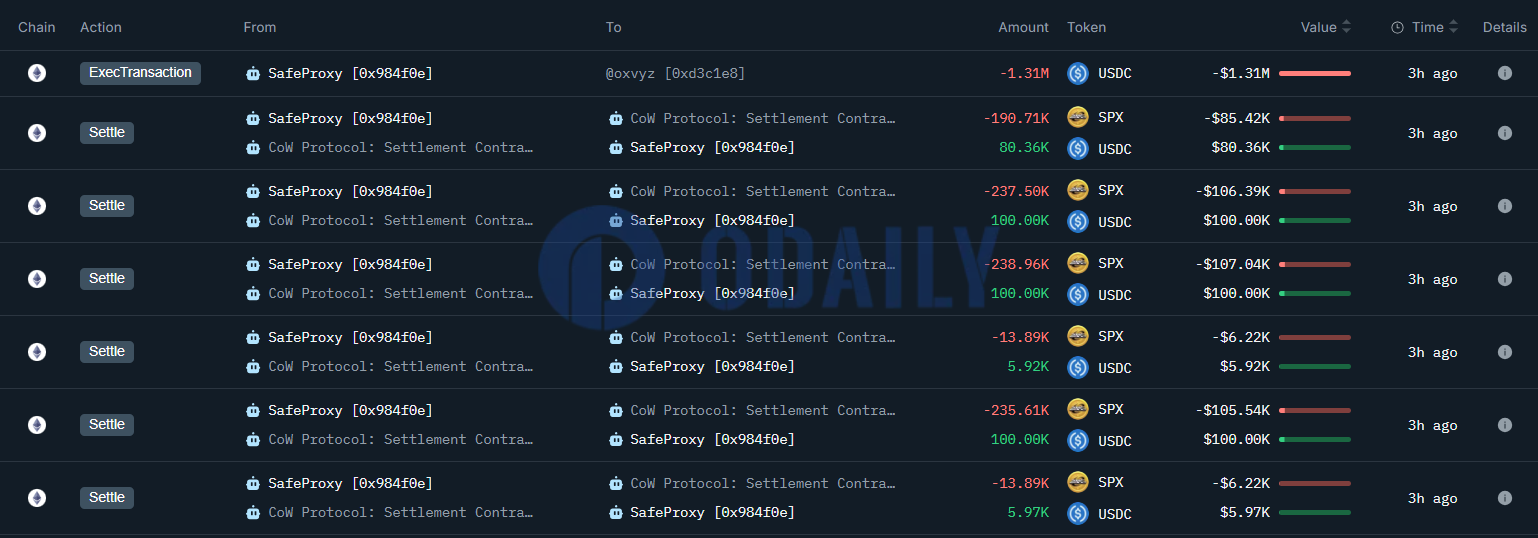Open details info icon for 5.92K USDC row
The width and height of the screenshot is (1538, 538).
(x=1504, y=352)
